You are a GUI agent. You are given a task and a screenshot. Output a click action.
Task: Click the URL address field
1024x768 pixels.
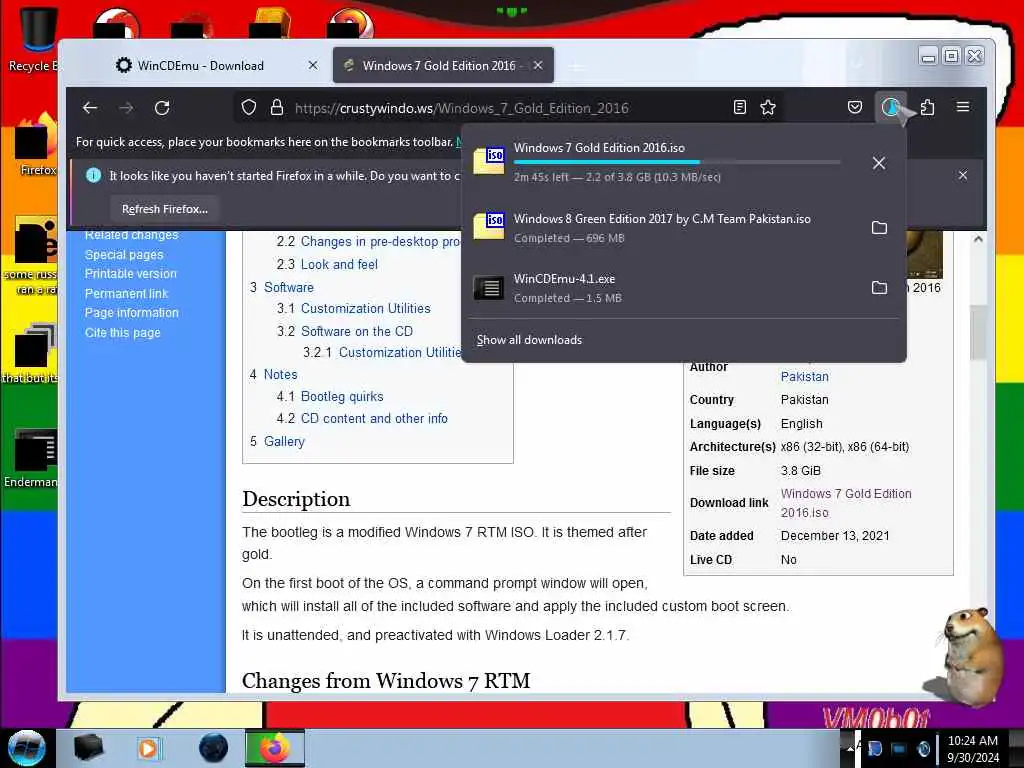click(x=509, y=108)
